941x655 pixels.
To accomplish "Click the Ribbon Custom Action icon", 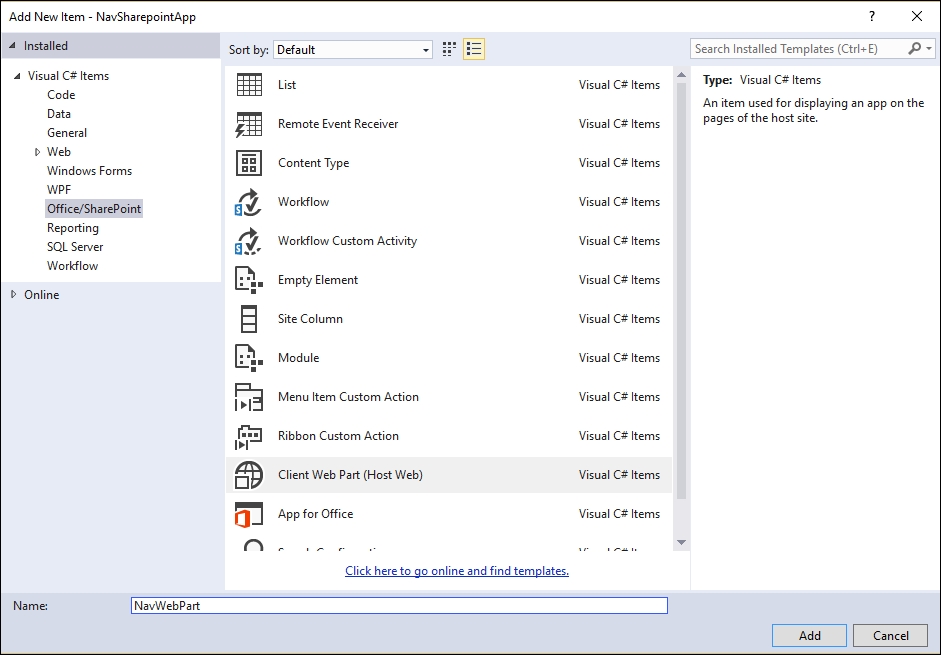I will pyautogui.click(x=249, y=436).
